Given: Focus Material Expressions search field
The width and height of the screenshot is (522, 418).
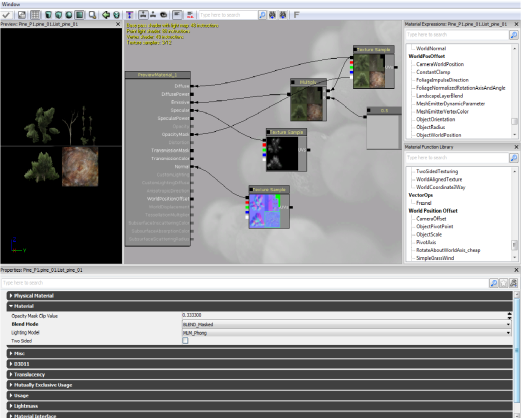Looking at the screenshot, I should point(457,35).
